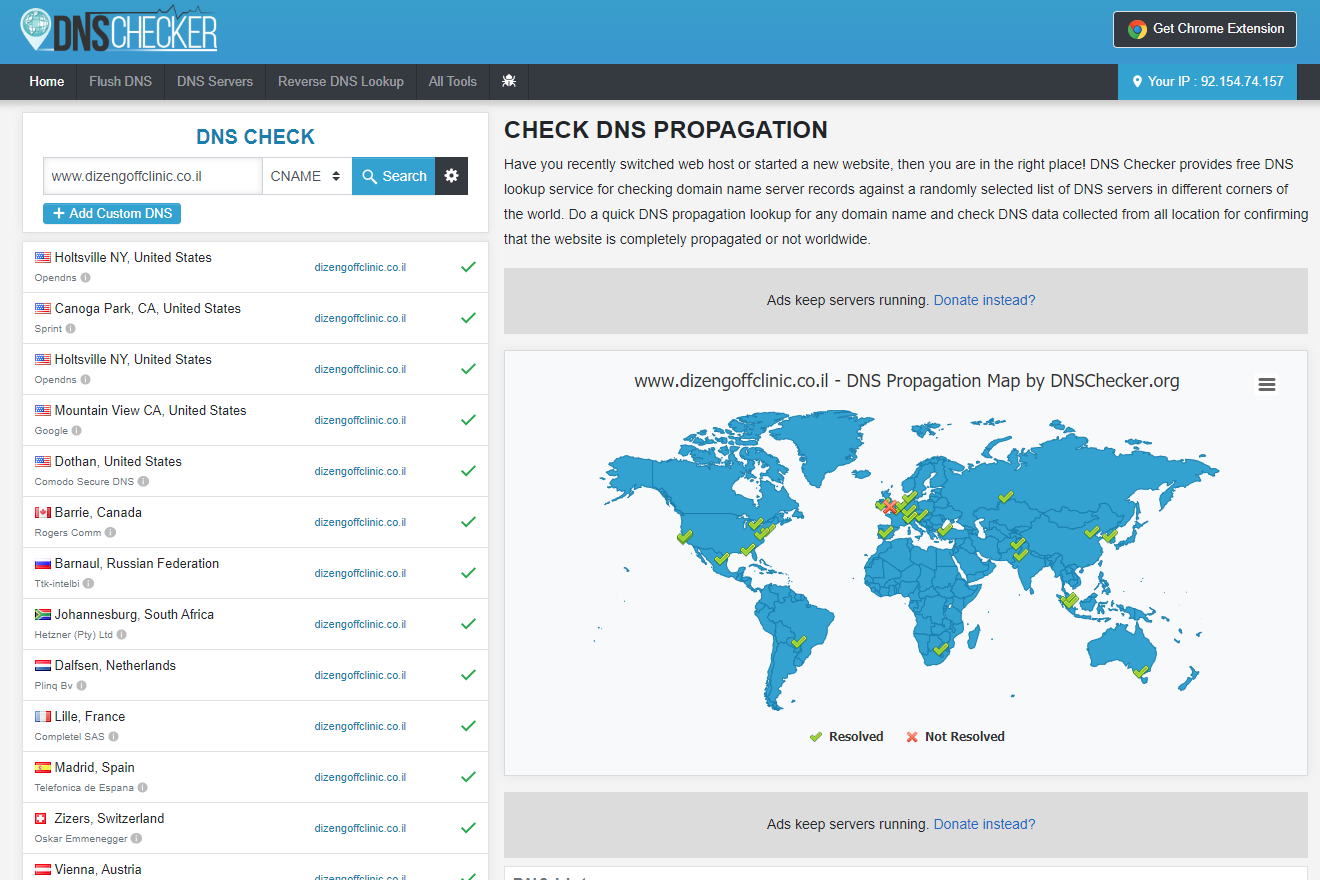Click the Canada flag icon
The height and width of the screenshot is (880, 1320).
43,512
